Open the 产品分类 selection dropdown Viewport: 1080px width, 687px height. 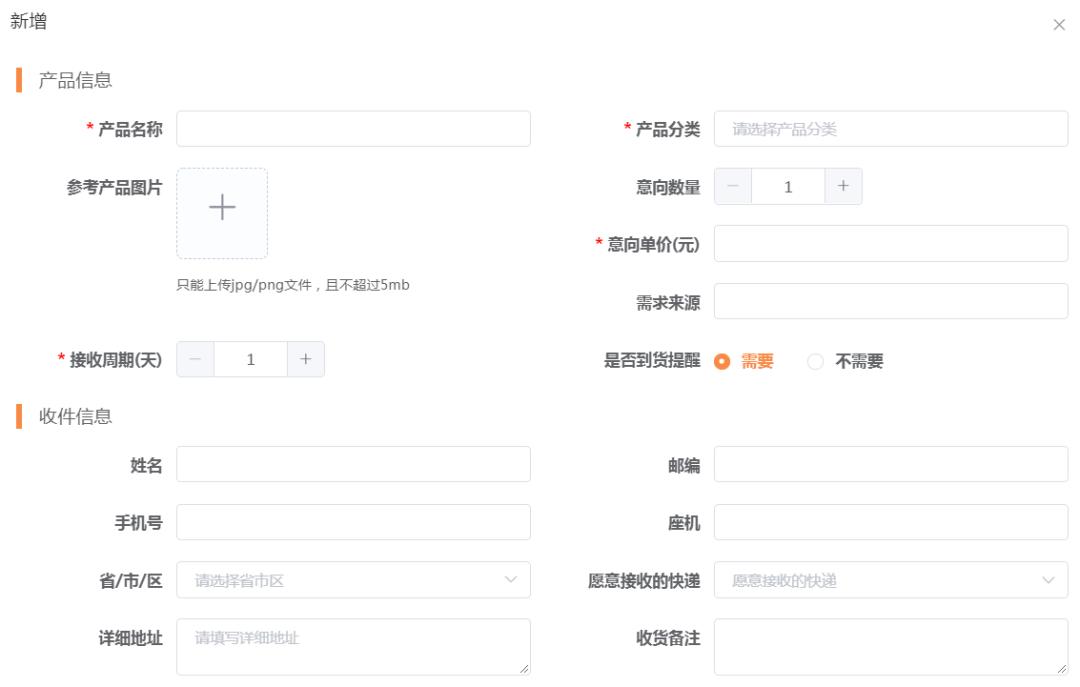pyautogui.click(x=890, y=128)
